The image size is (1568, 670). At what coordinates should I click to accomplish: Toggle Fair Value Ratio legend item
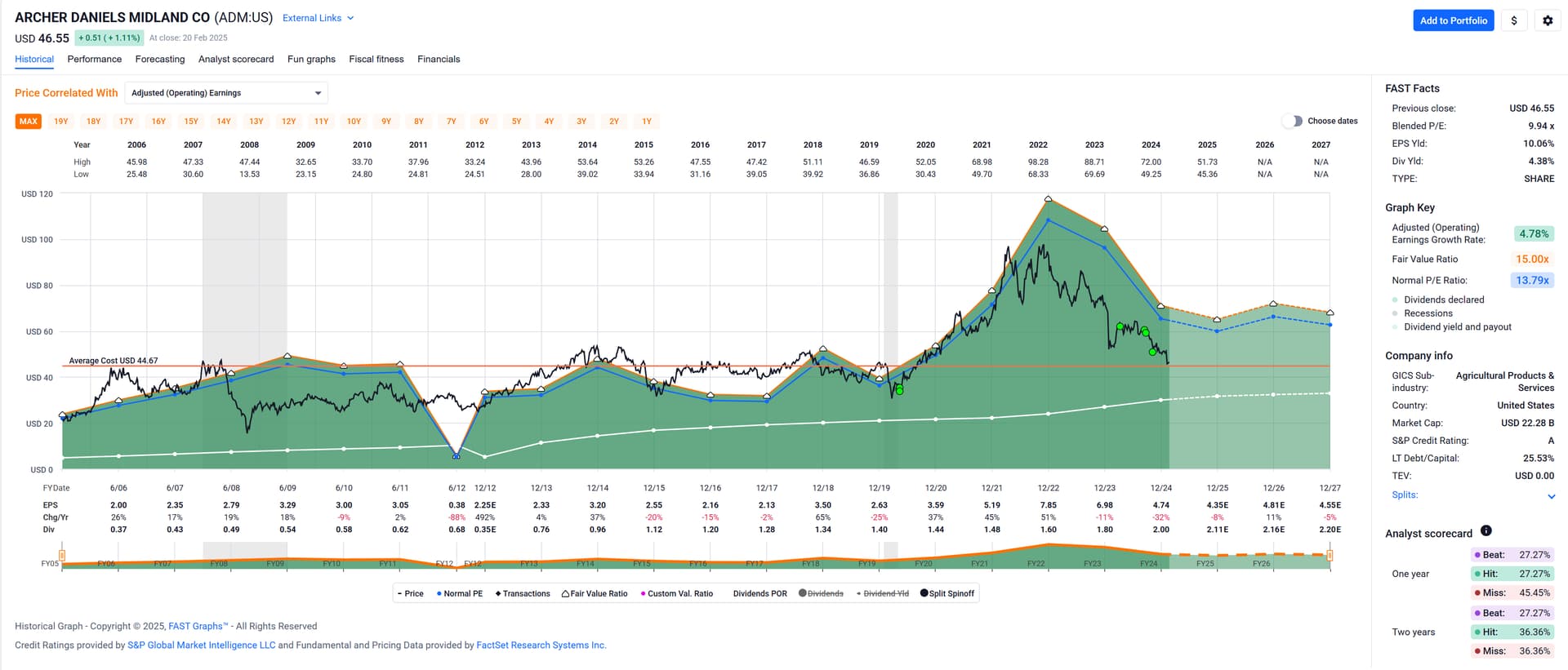click(x=595, y=593)
